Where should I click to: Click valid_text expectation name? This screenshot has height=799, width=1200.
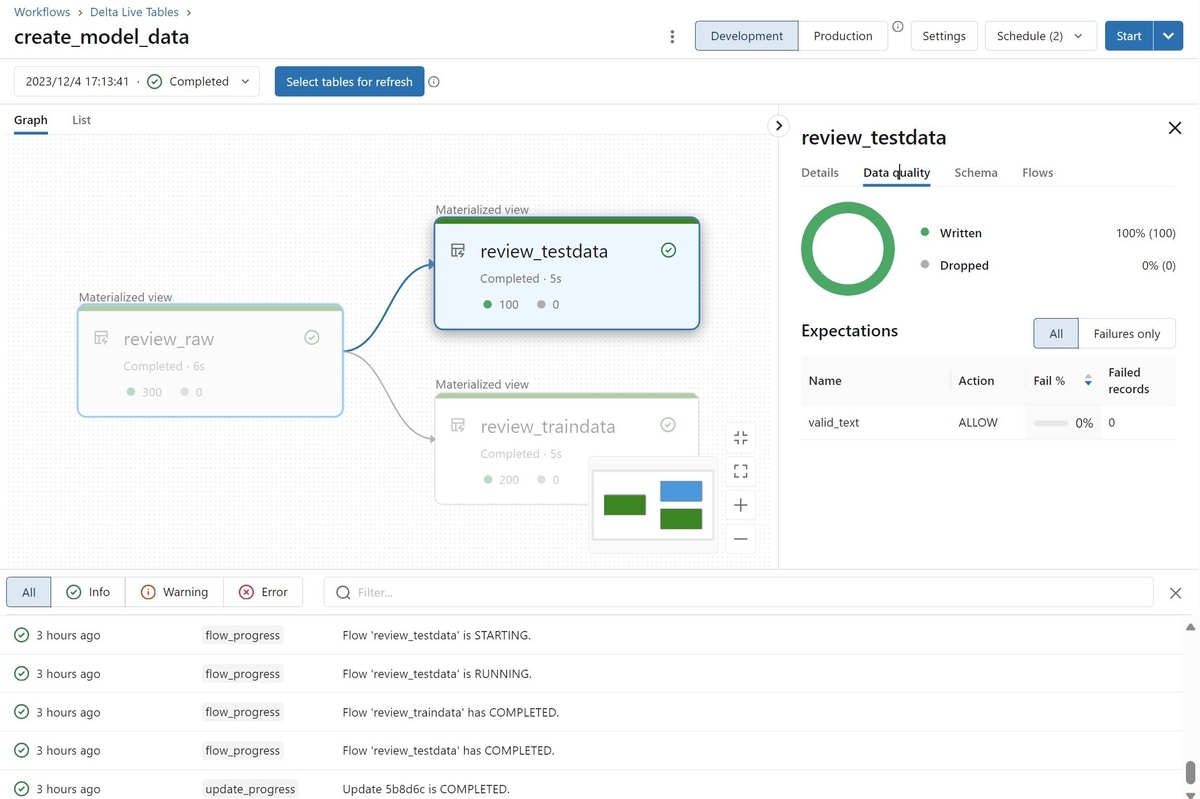(x=834, y=423)
